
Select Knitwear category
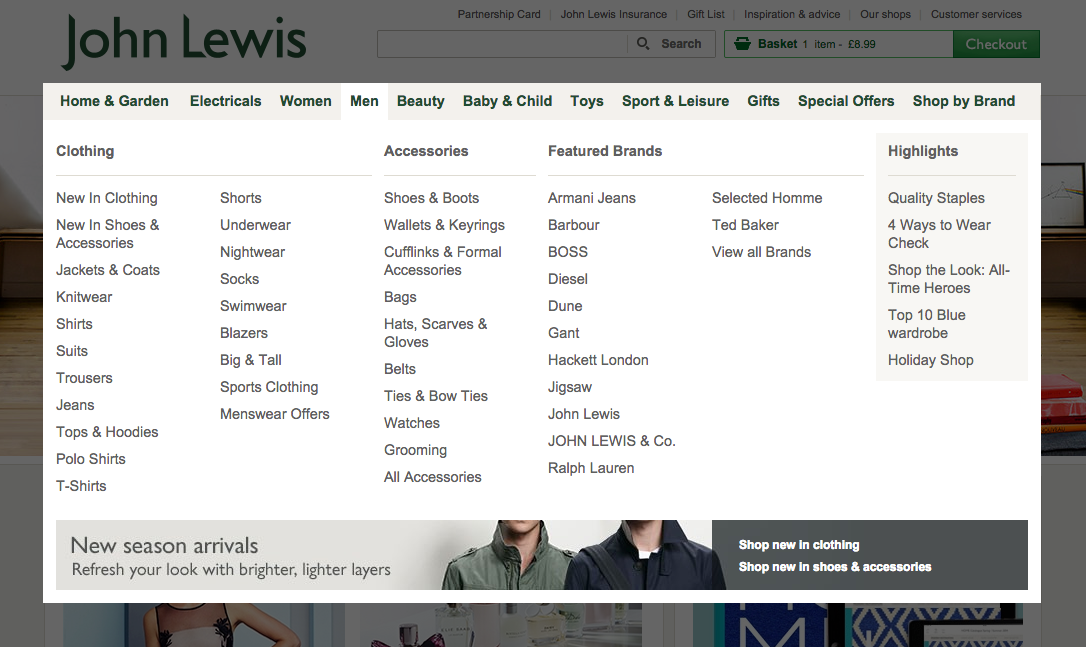coord(84,297)
